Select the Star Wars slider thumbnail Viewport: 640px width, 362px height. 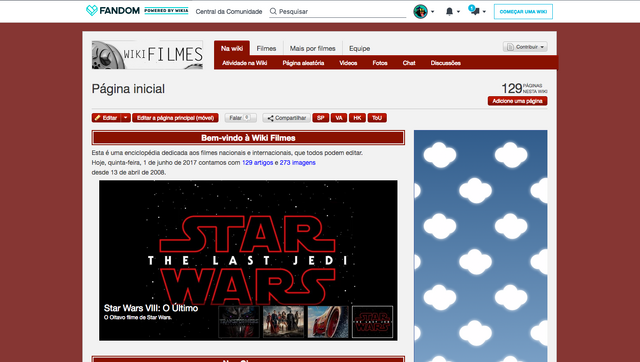[372, 322]
